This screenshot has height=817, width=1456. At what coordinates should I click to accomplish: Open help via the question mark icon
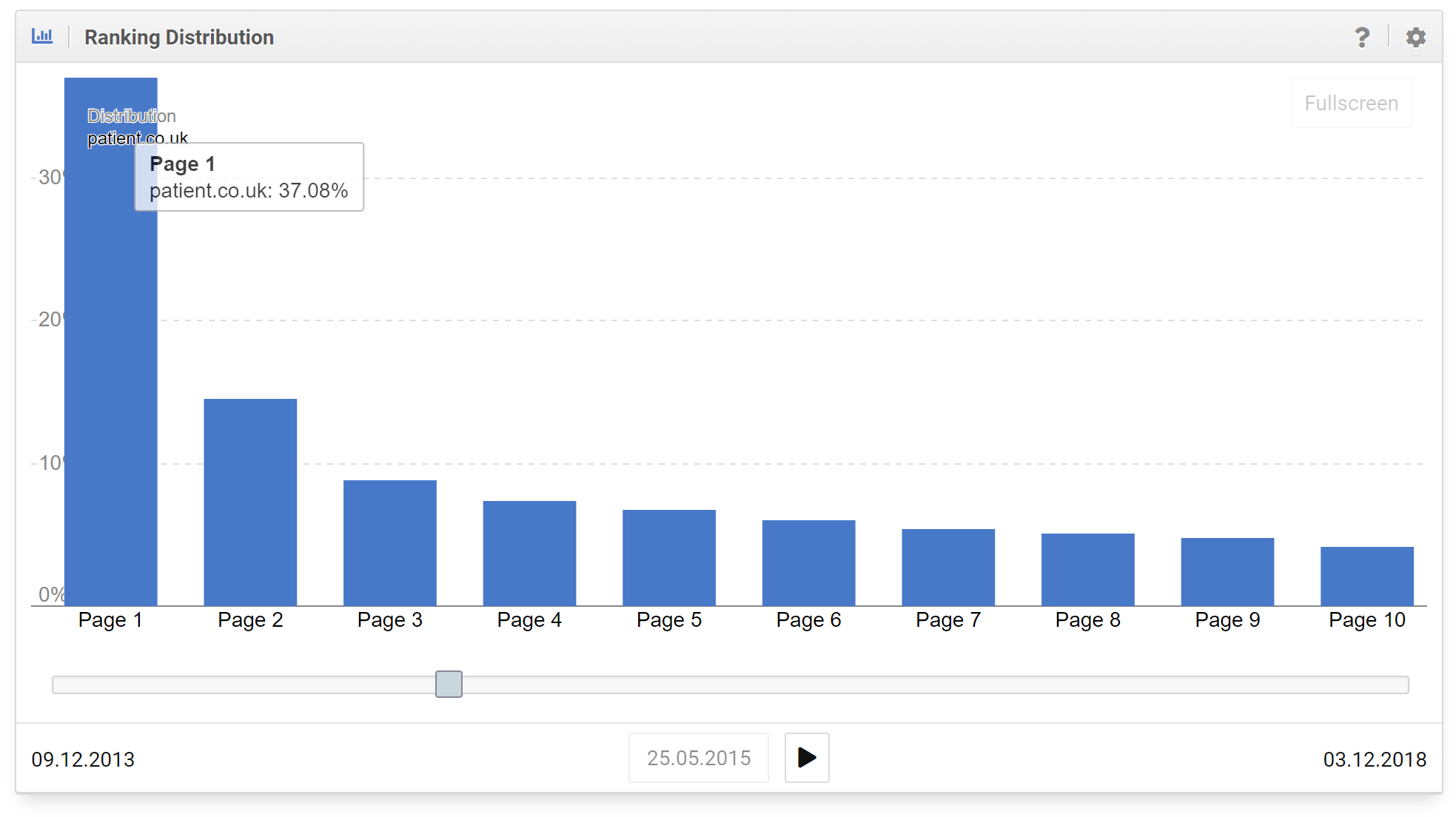pos(1362,37)
